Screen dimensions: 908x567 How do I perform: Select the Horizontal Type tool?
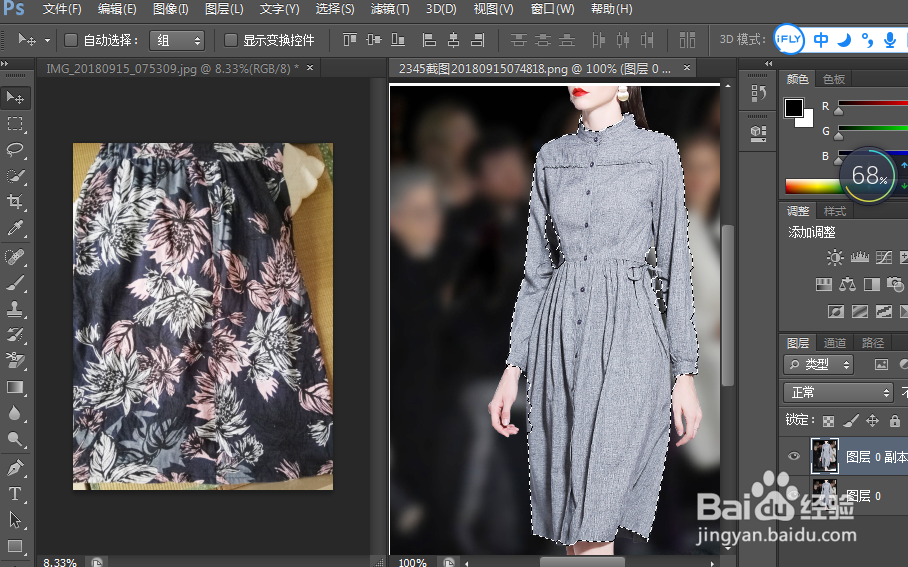[15, 493]
